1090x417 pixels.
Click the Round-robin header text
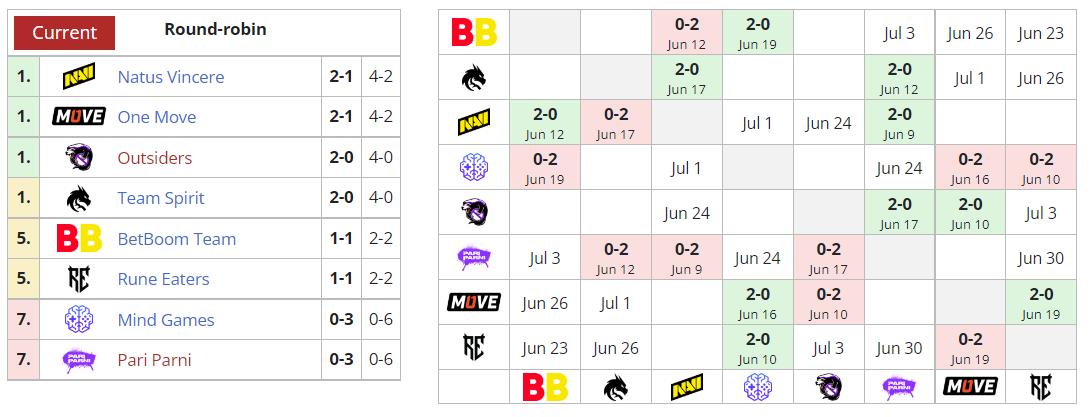(x=215, y=29)
